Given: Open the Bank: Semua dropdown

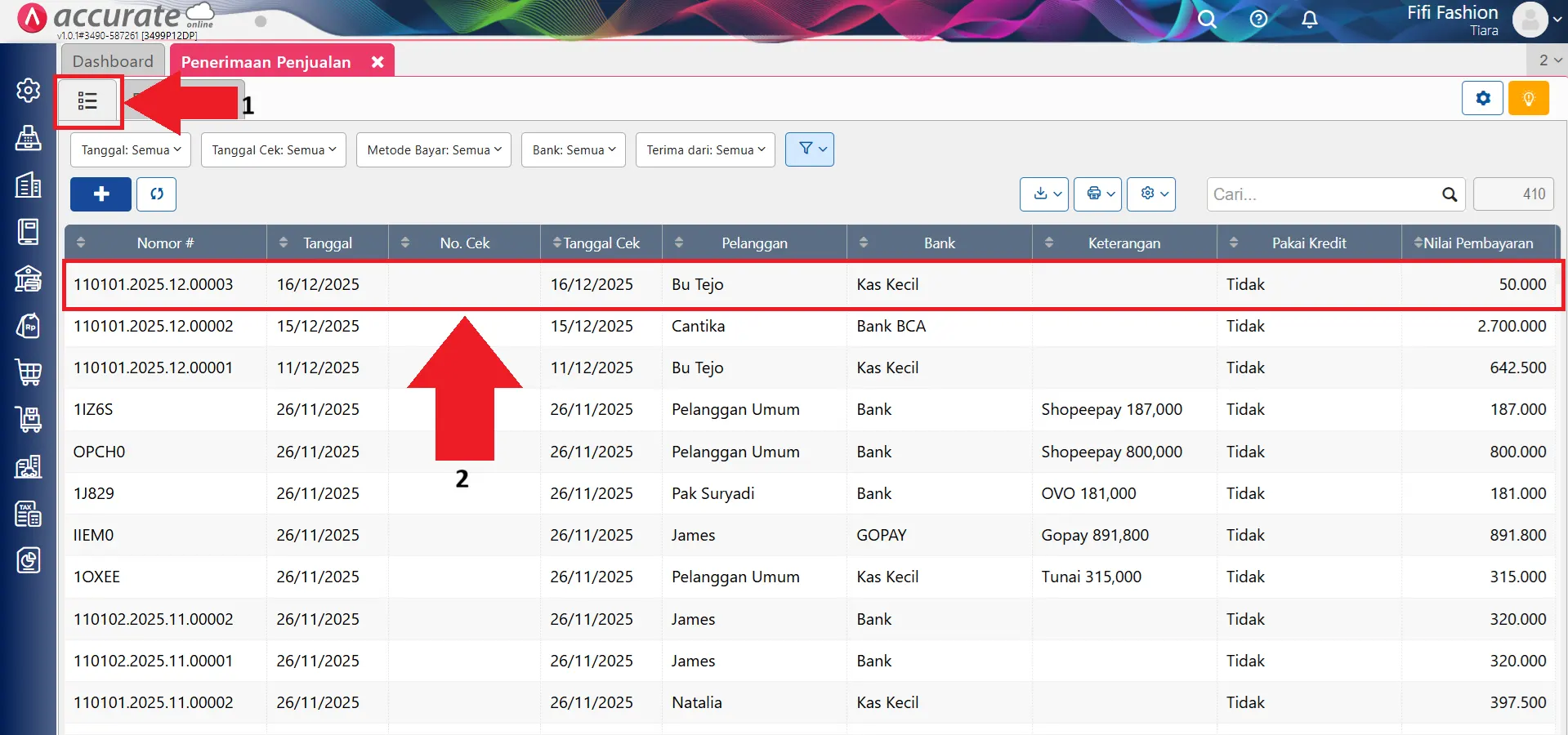Looking at the screenshot, I should [573, 150].
